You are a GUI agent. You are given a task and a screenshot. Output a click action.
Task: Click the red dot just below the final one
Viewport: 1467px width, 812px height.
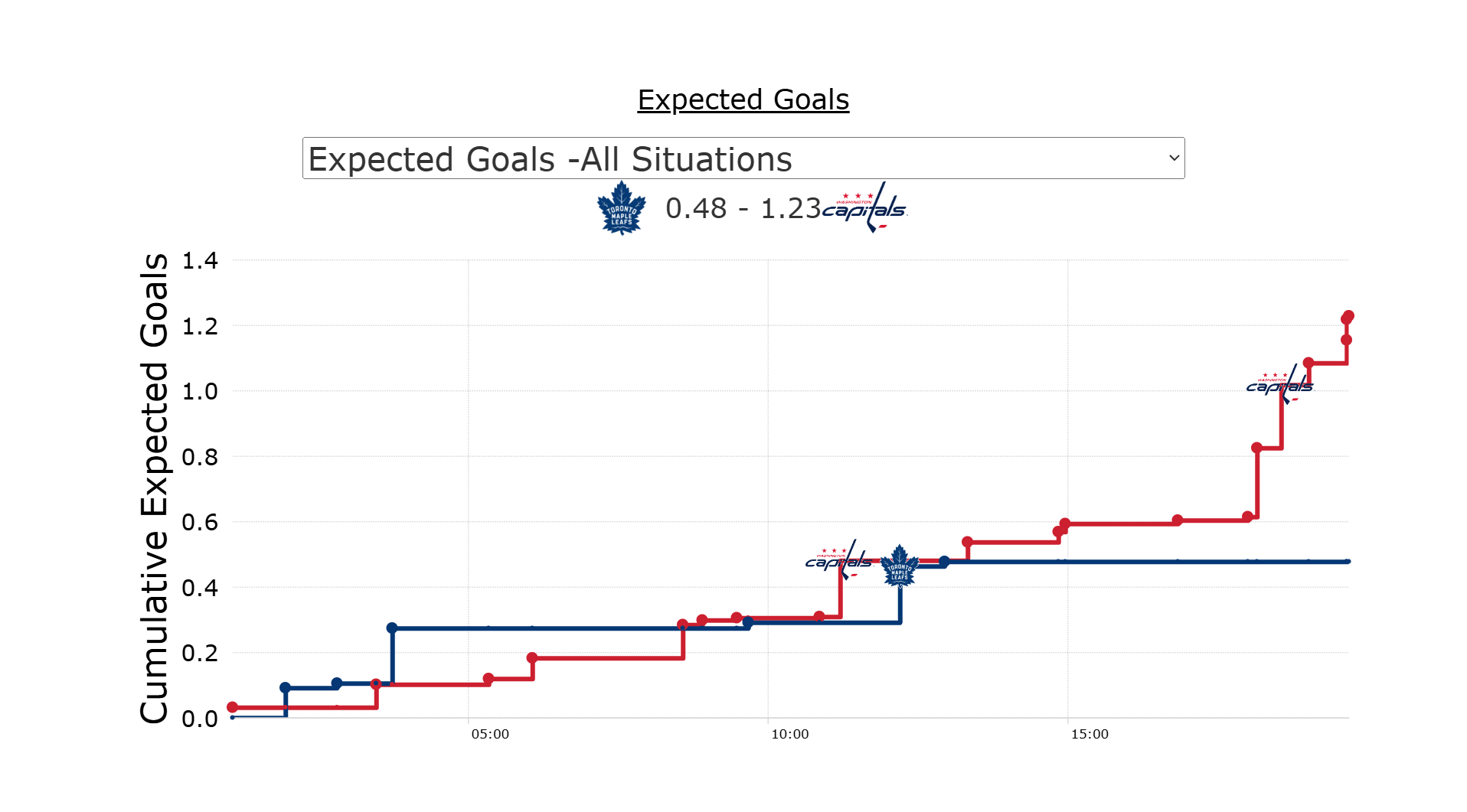[x=1346, y=340]
